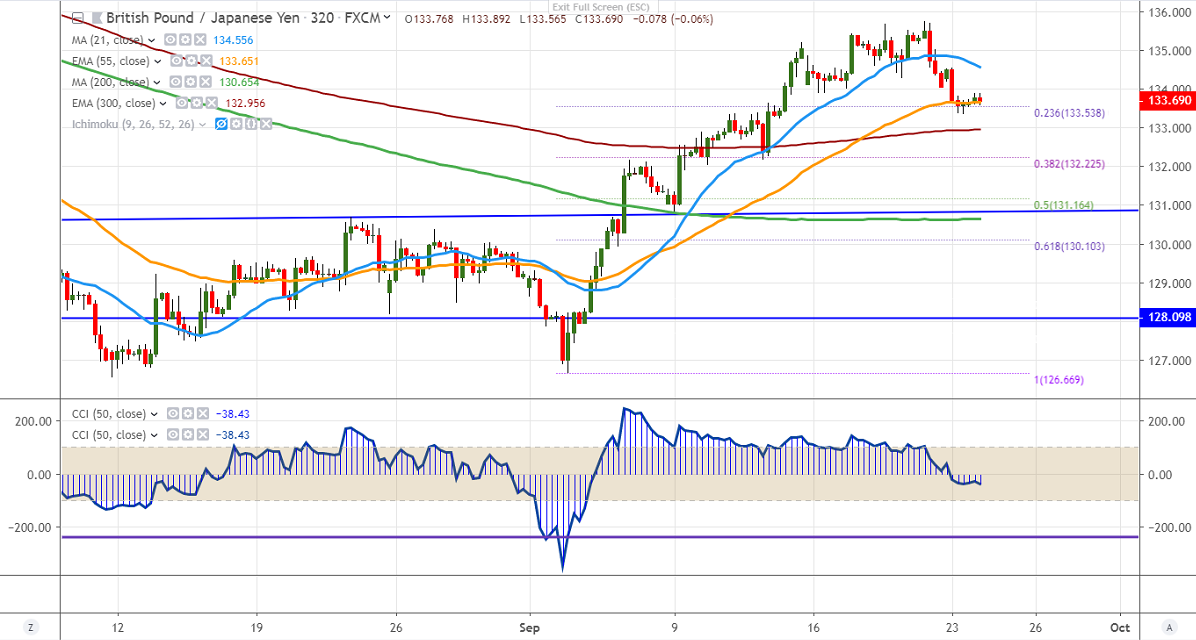Click the MA 200 value 130.654
Screen dimensions: 1196x640
tap(239, 82)
